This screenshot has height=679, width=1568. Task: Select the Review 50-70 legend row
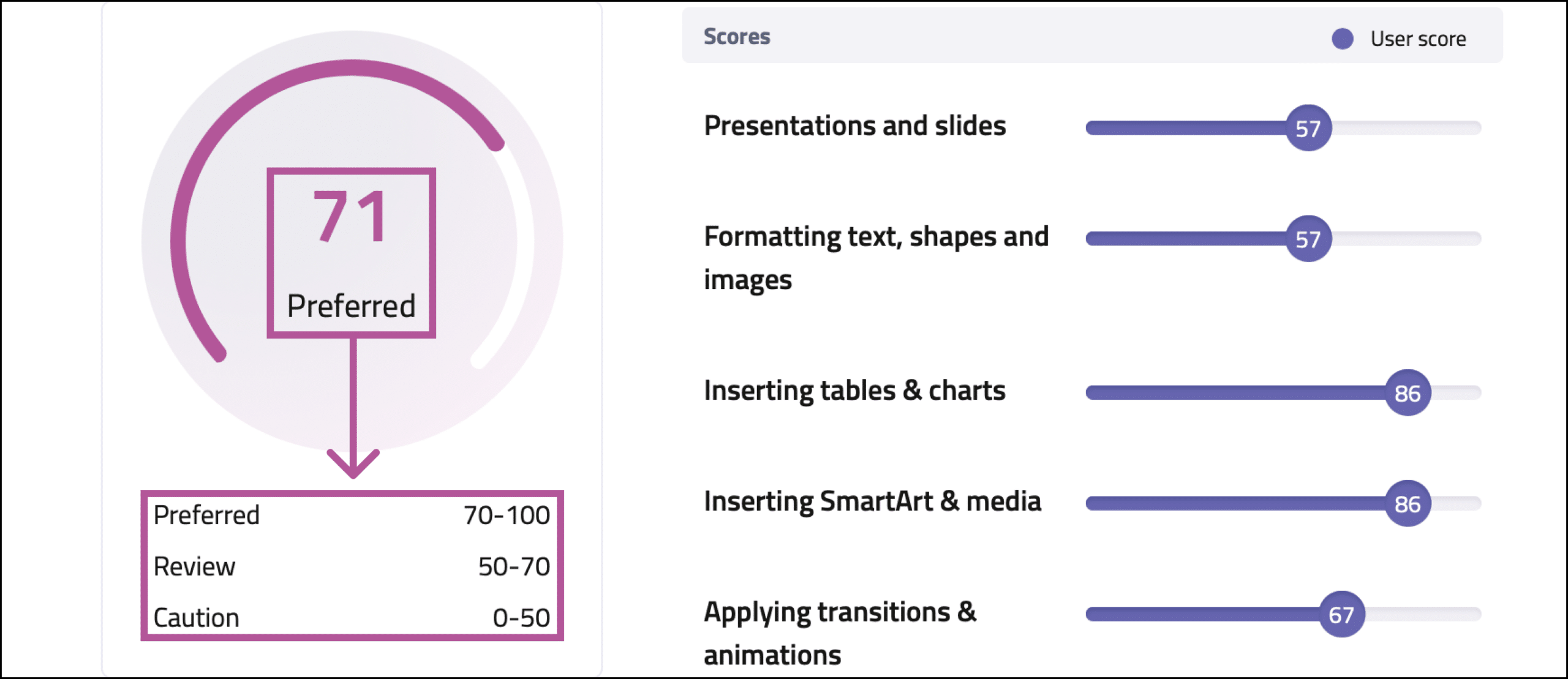point(352,567)
